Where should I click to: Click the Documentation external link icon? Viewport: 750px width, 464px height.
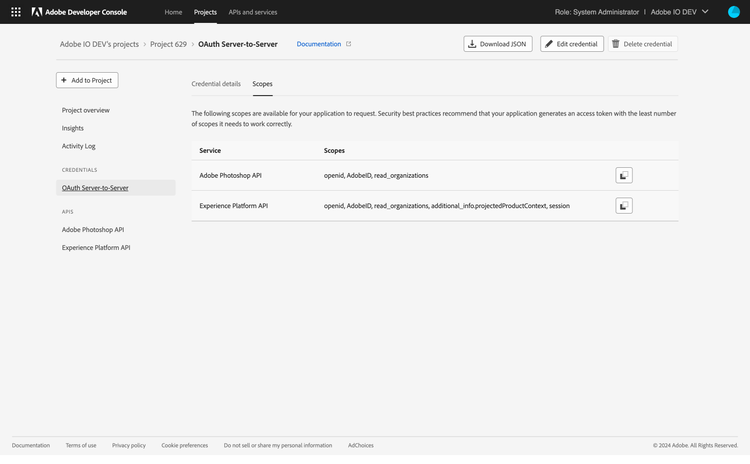[348, 44]
